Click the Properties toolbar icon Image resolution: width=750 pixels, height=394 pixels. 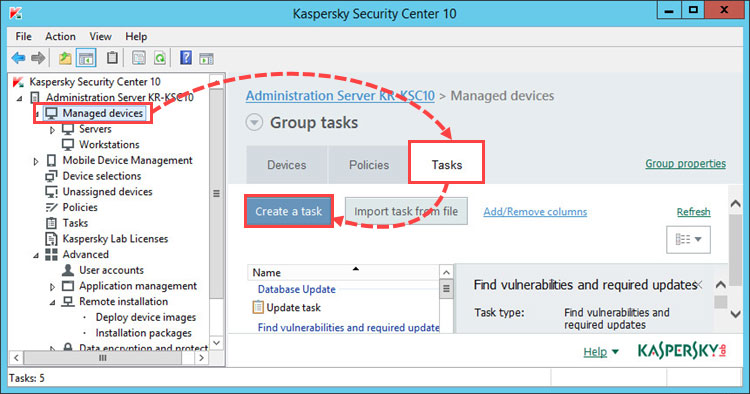coord(138,58)
